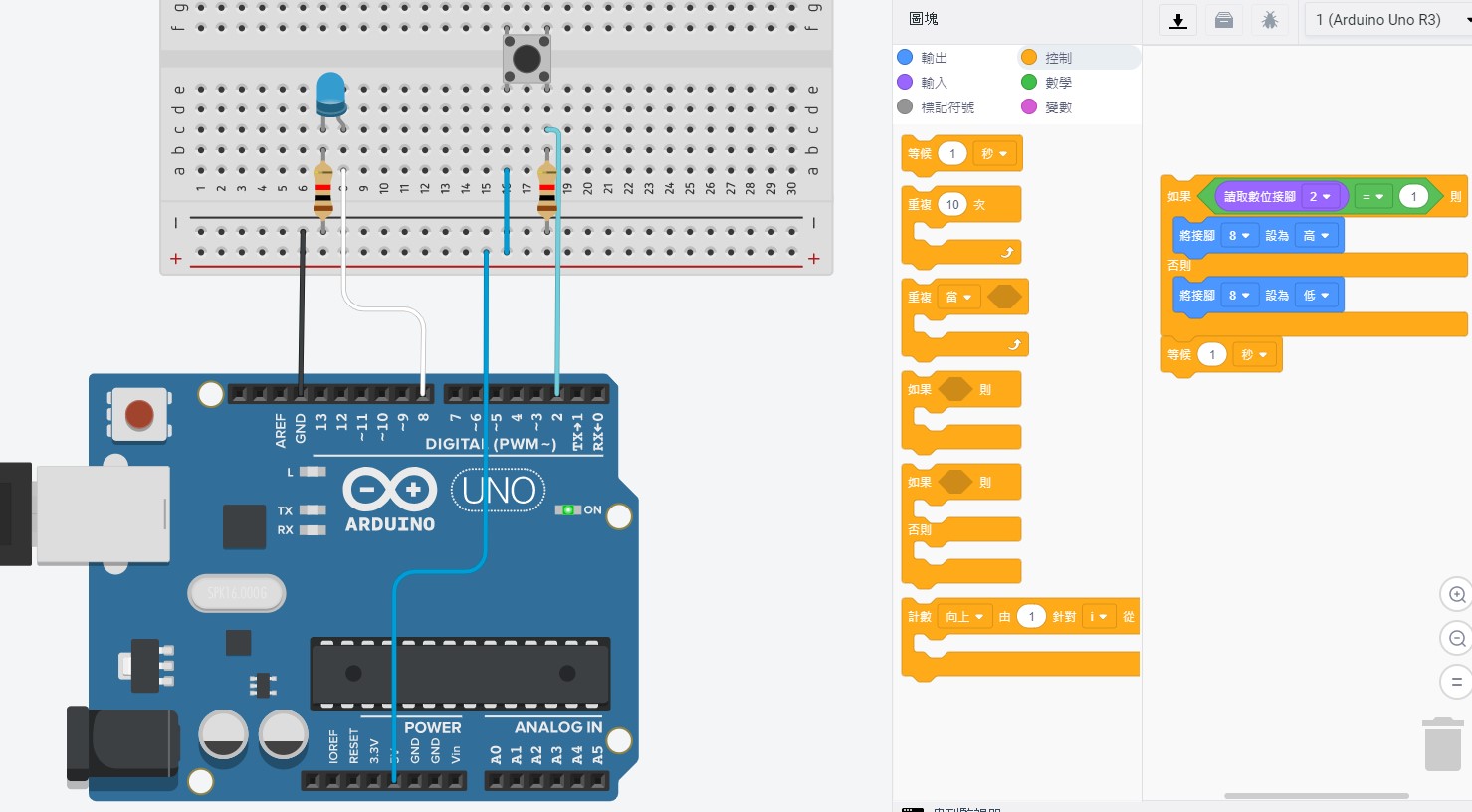Open pin 2 dropdown in read-pin block
This screenshot has height=812, width=1472.
(1320, 197)
